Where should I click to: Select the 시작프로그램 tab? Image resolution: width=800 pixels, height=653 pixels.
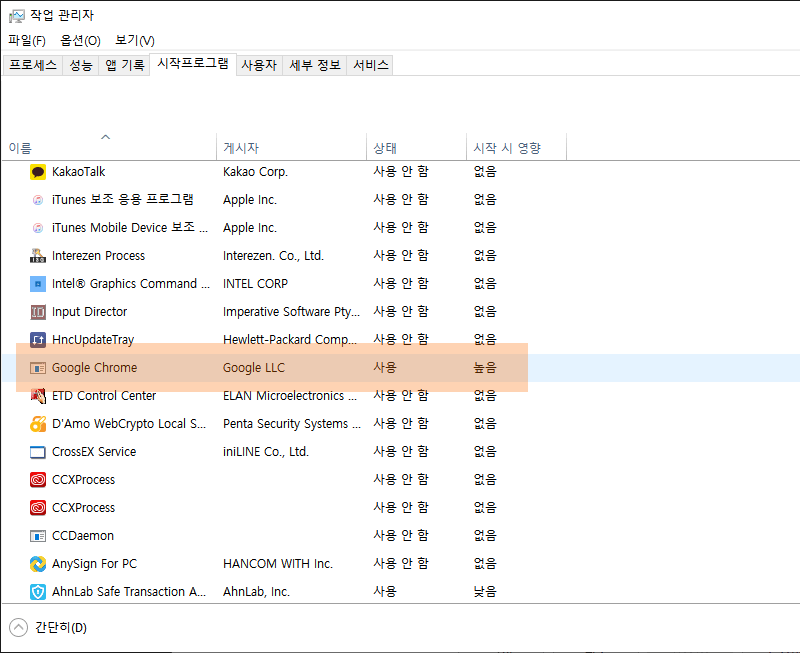click(193, 64)
